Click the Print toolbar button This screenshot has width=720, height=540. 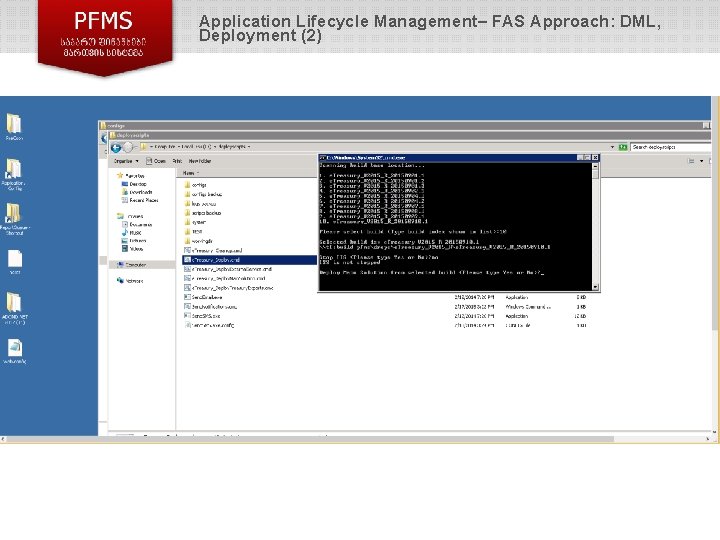[x=177, y=161]
